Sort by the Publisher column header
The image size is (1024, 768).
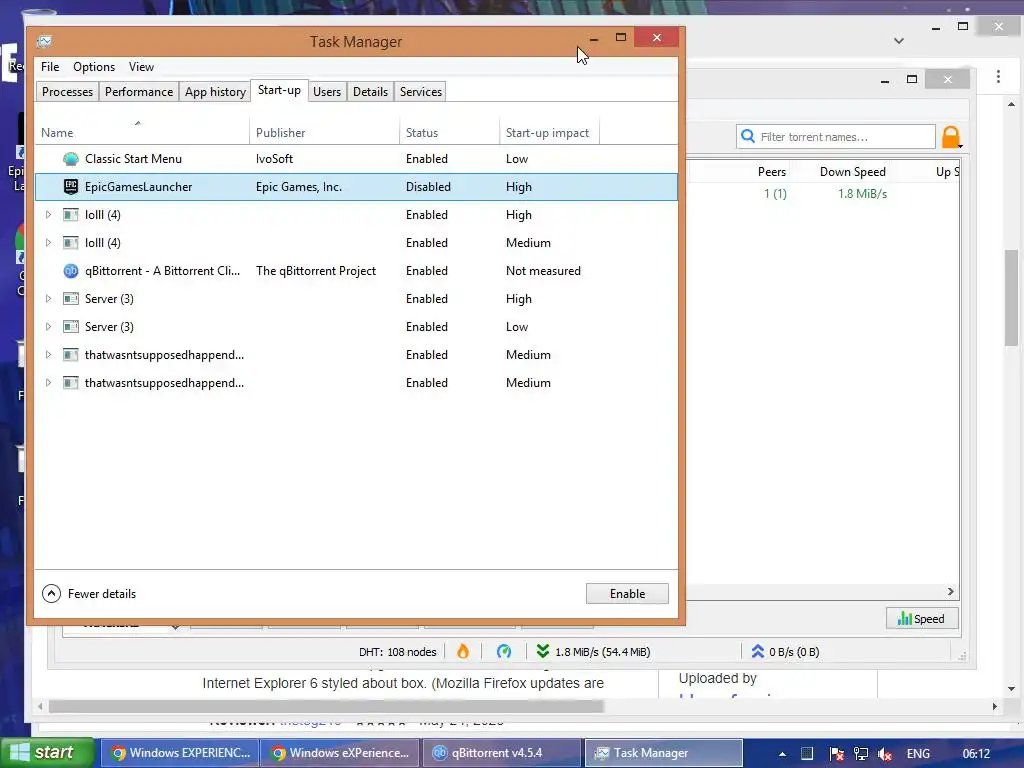pyautogui.click(x=324, y=132)
